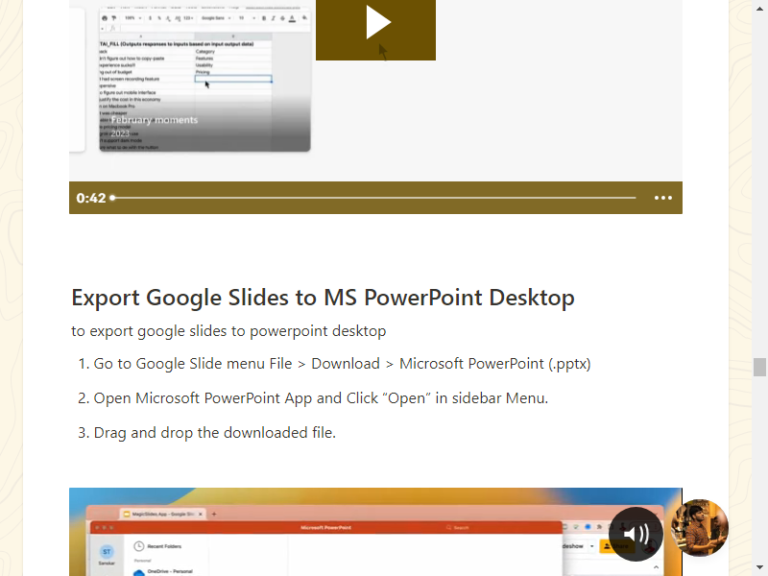The height and width of the screenshot is (576, 768).
Task: Click 'Recent Folders' in the PowerPoint screenshot
Action: (164, 546)
